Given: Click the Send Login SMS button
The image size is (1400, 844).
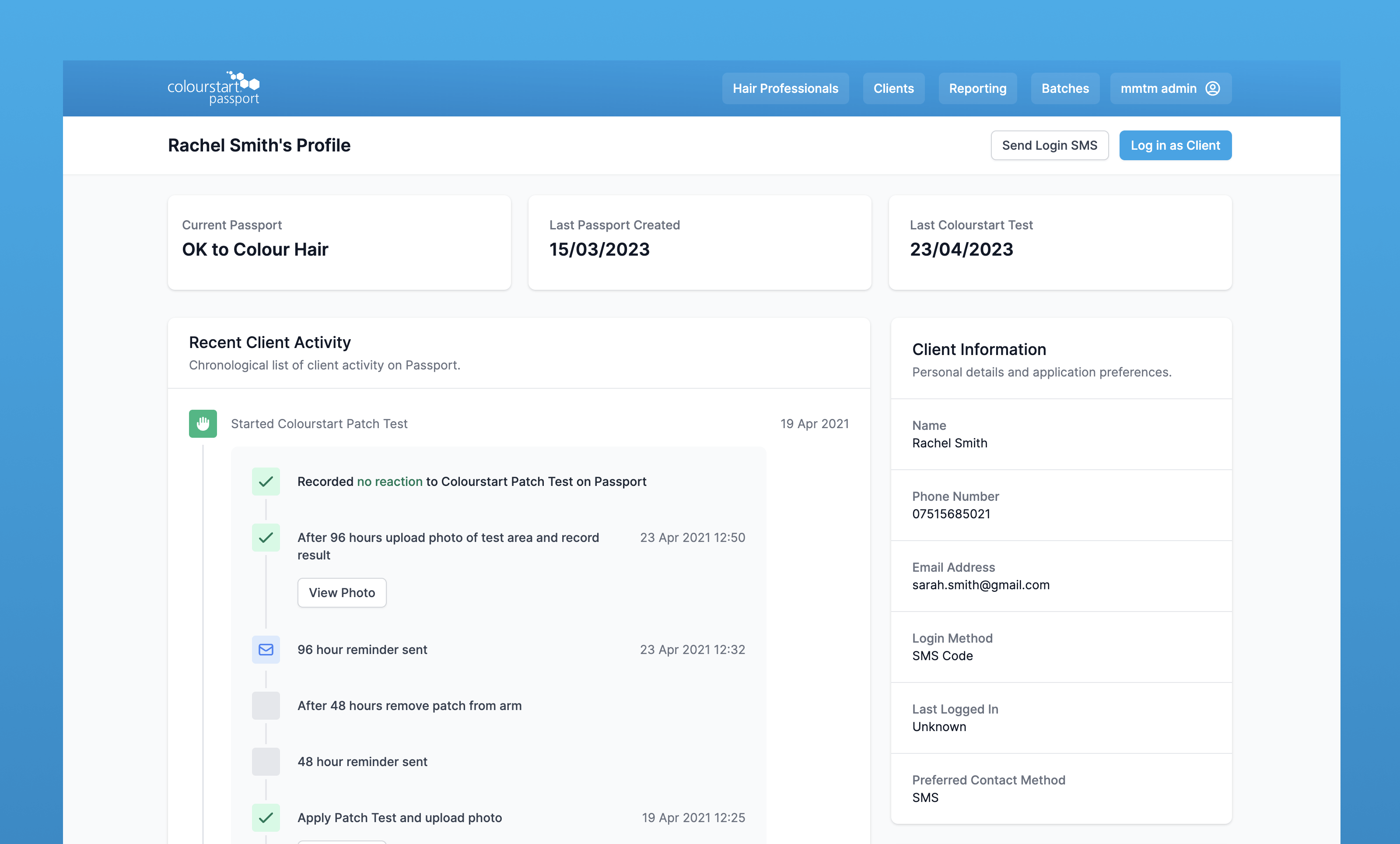Looking at the screenshot, I should click(x=1050, y=145).
